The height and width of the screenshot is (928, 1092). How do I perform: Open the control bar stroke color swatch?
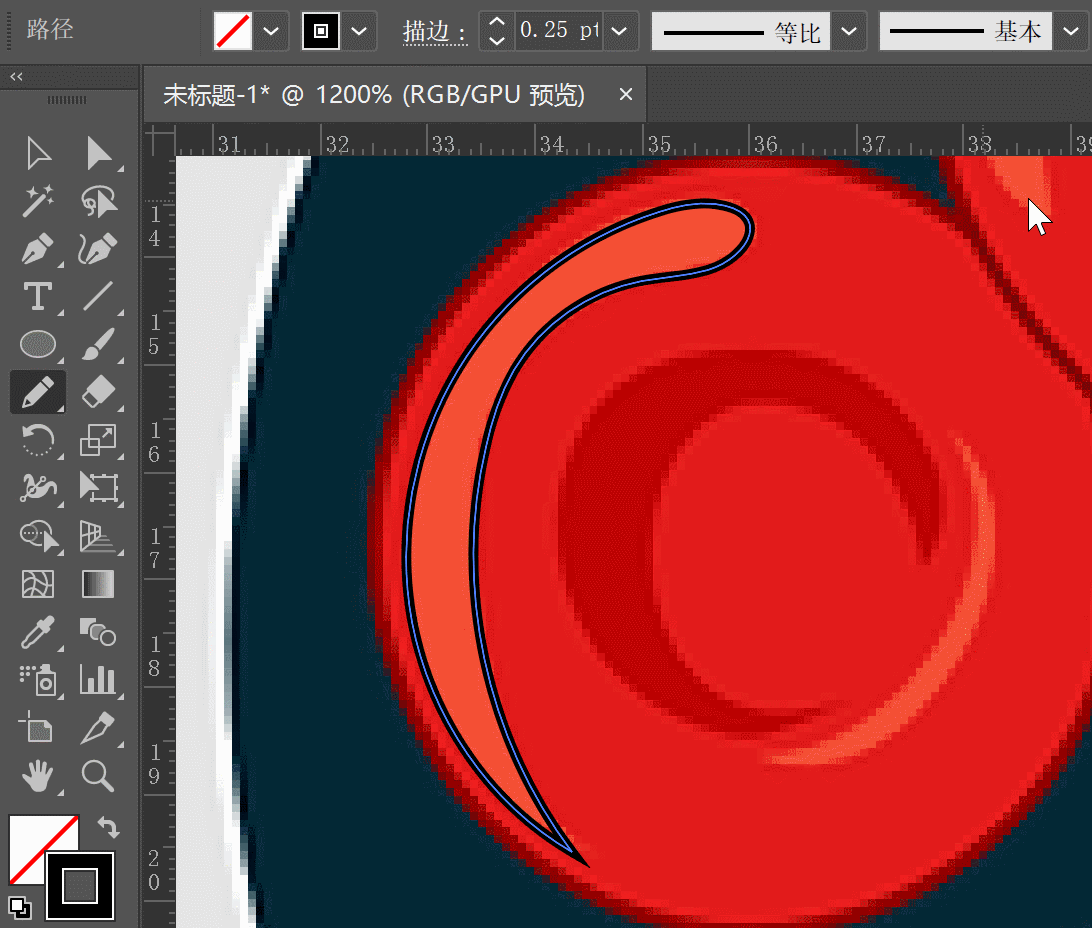coord(321,31)
